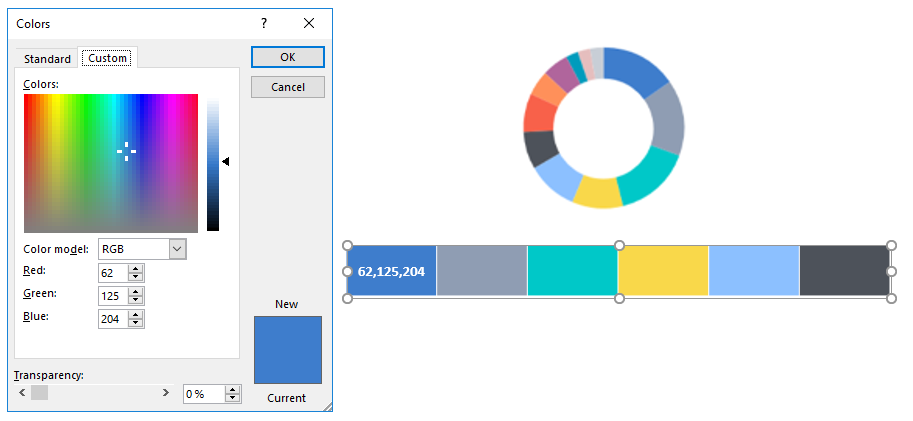Decrease Blue value with down spinner
The height and width of the screenshot is (421, 913).
pos(137,324)
